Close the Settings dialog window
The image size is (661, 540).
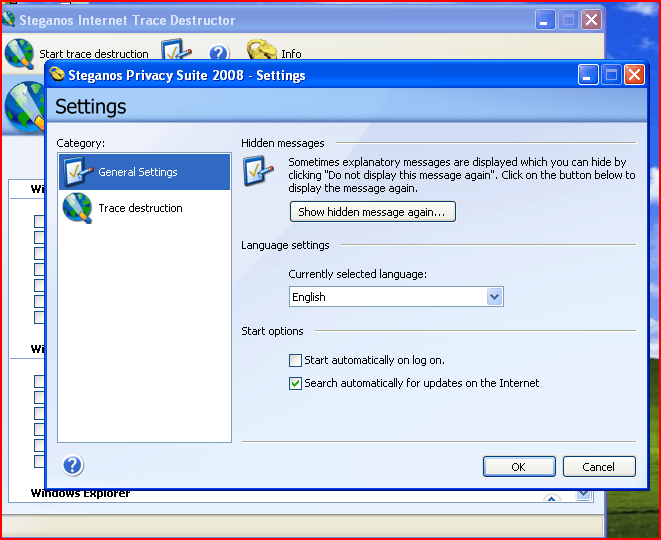[634, 75]
